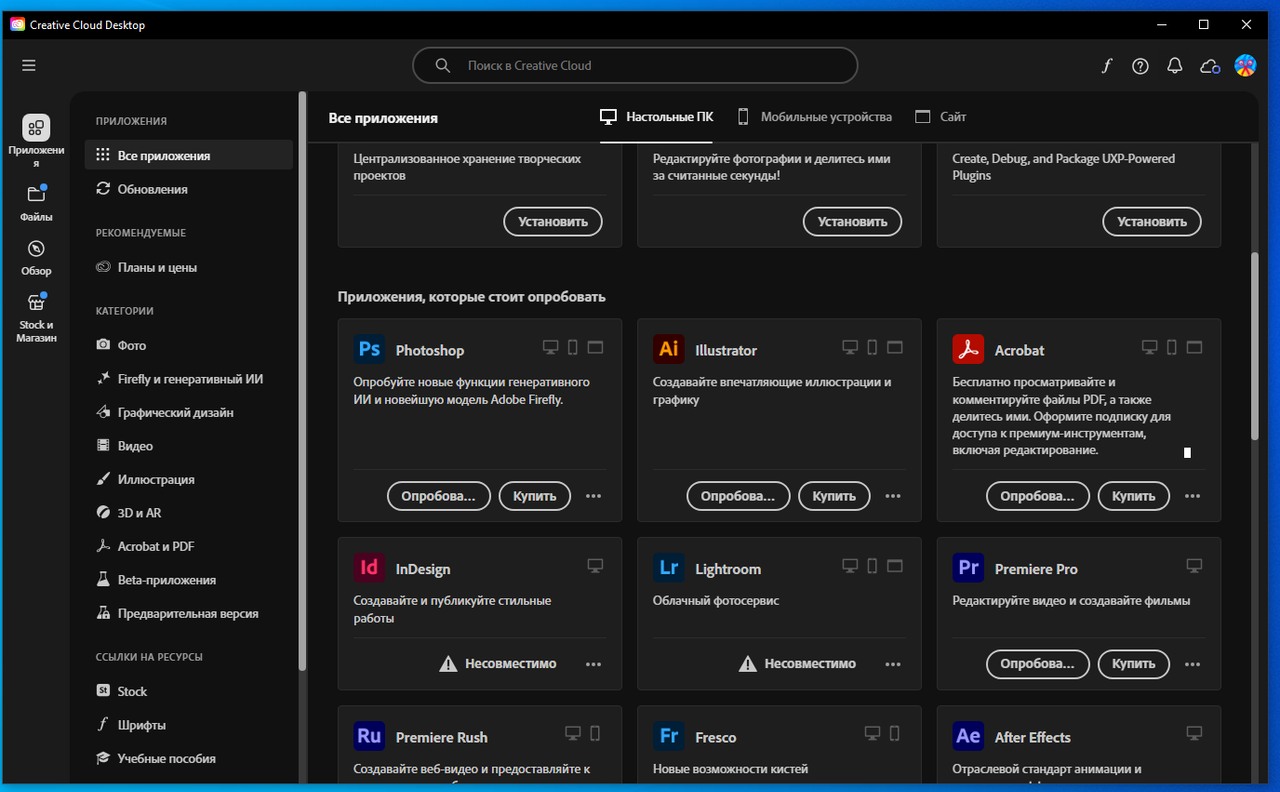Open more options for InDesign

(x=593, y=664)
